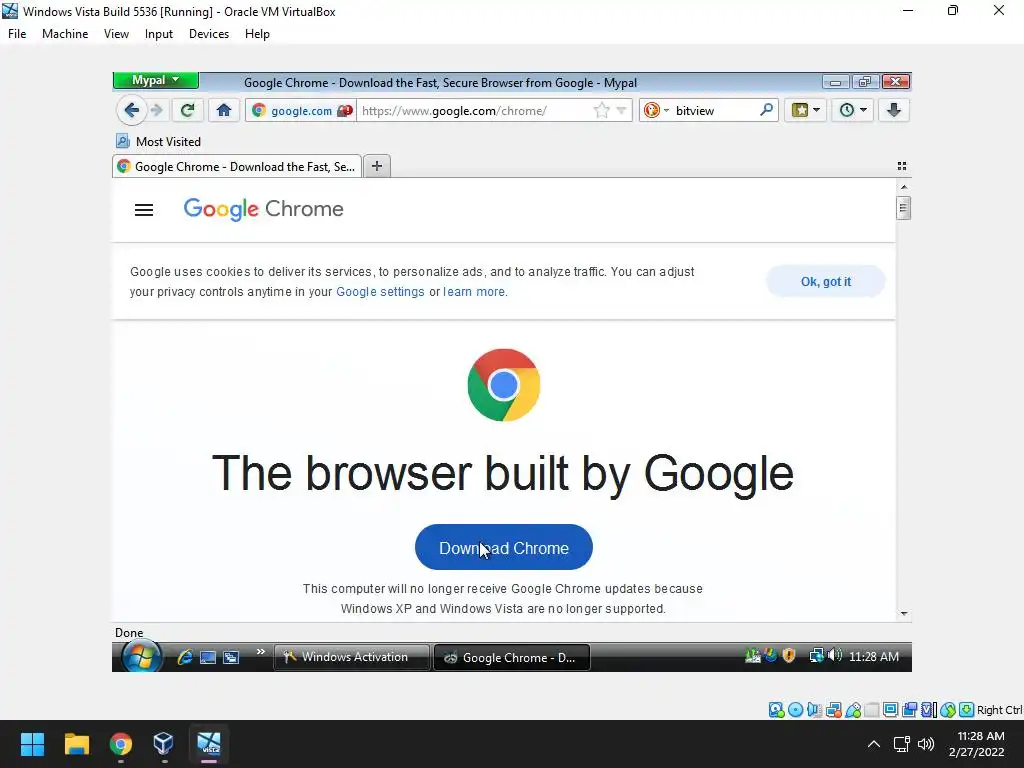Viewport: 1024px width, 768px height.
Task: Click the Vista taskbar clock 11:28 AM
Action: click(874, 656)
